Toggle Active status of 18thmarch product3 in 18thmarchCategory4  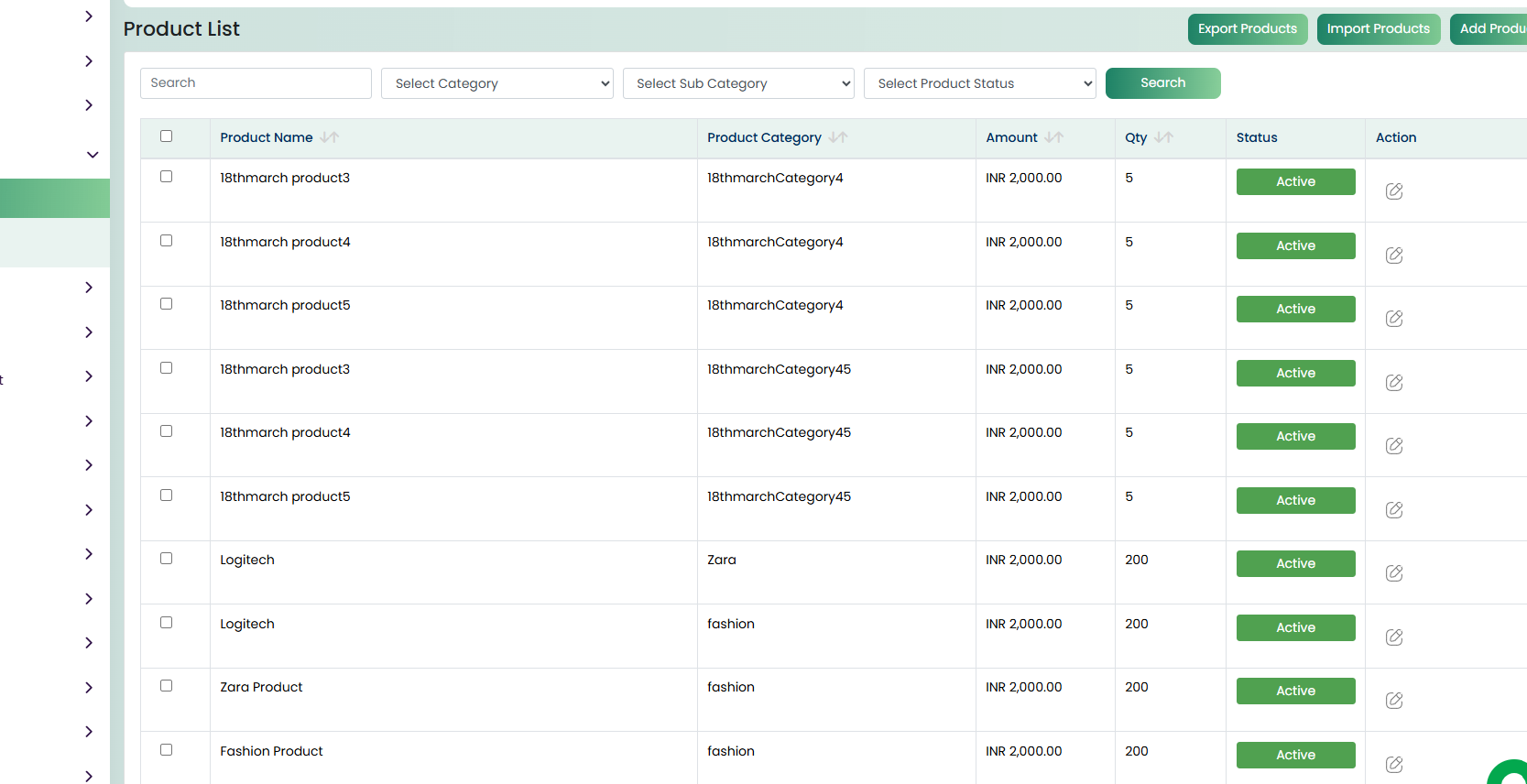click(x=1296, y=182)
